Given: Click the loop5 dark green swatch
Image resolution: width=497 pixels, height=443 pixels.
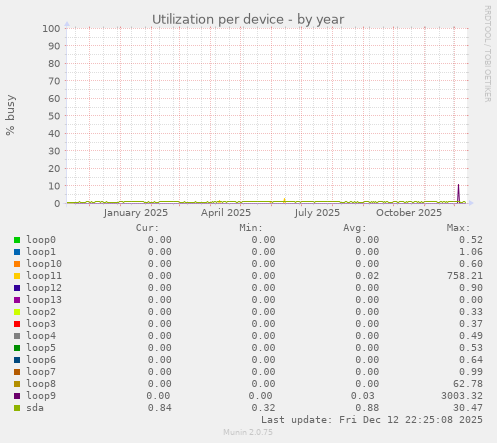Looking at the screenshot, I should (x=17, y=348).
